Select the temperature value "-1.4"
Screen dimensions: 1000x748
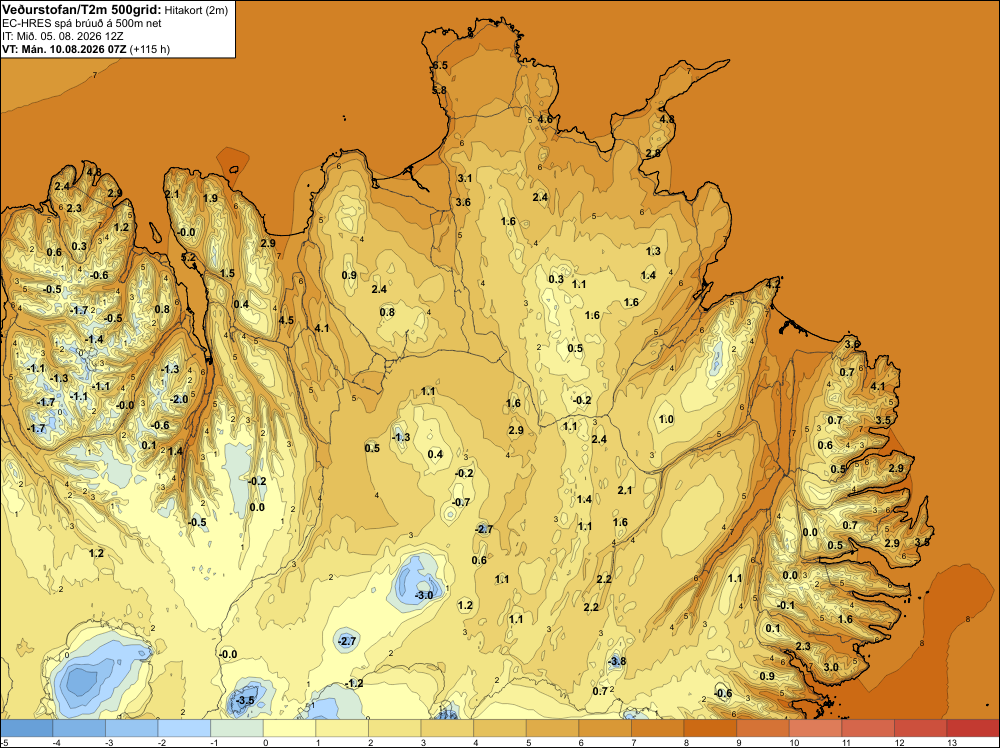click(94, 339)
